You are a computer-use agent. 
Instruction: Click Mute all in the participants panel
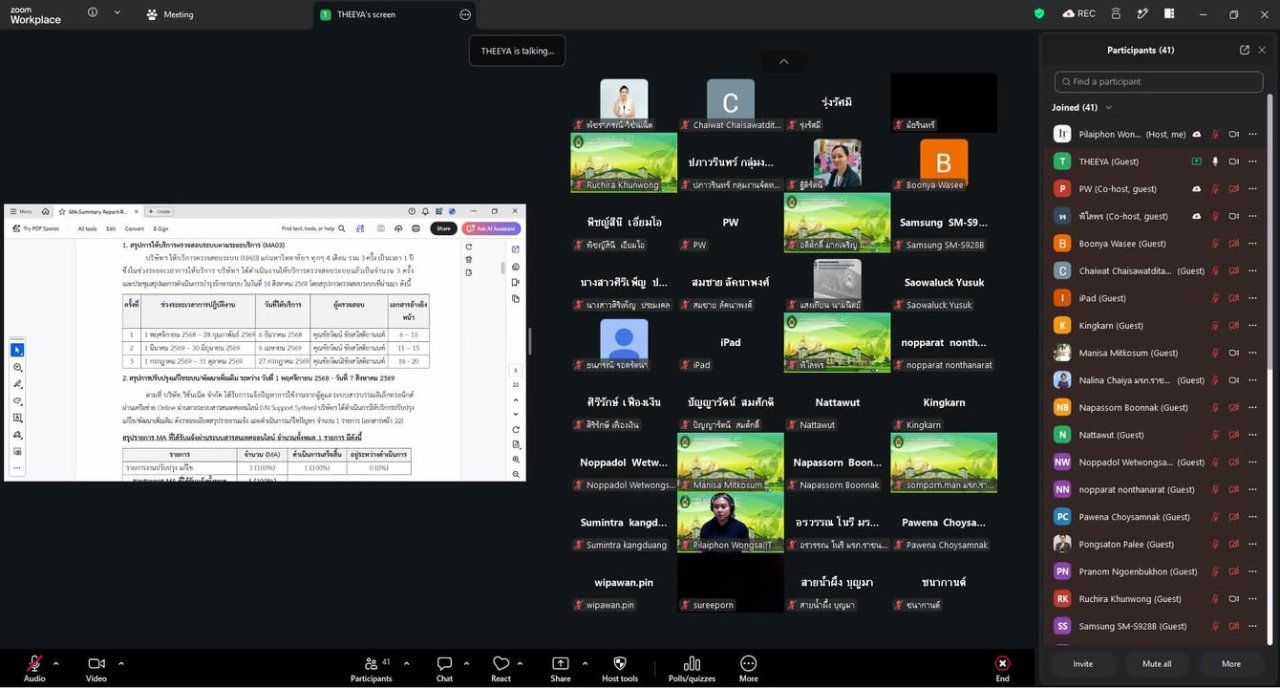pyautogui.click(x=1157, y=664)
